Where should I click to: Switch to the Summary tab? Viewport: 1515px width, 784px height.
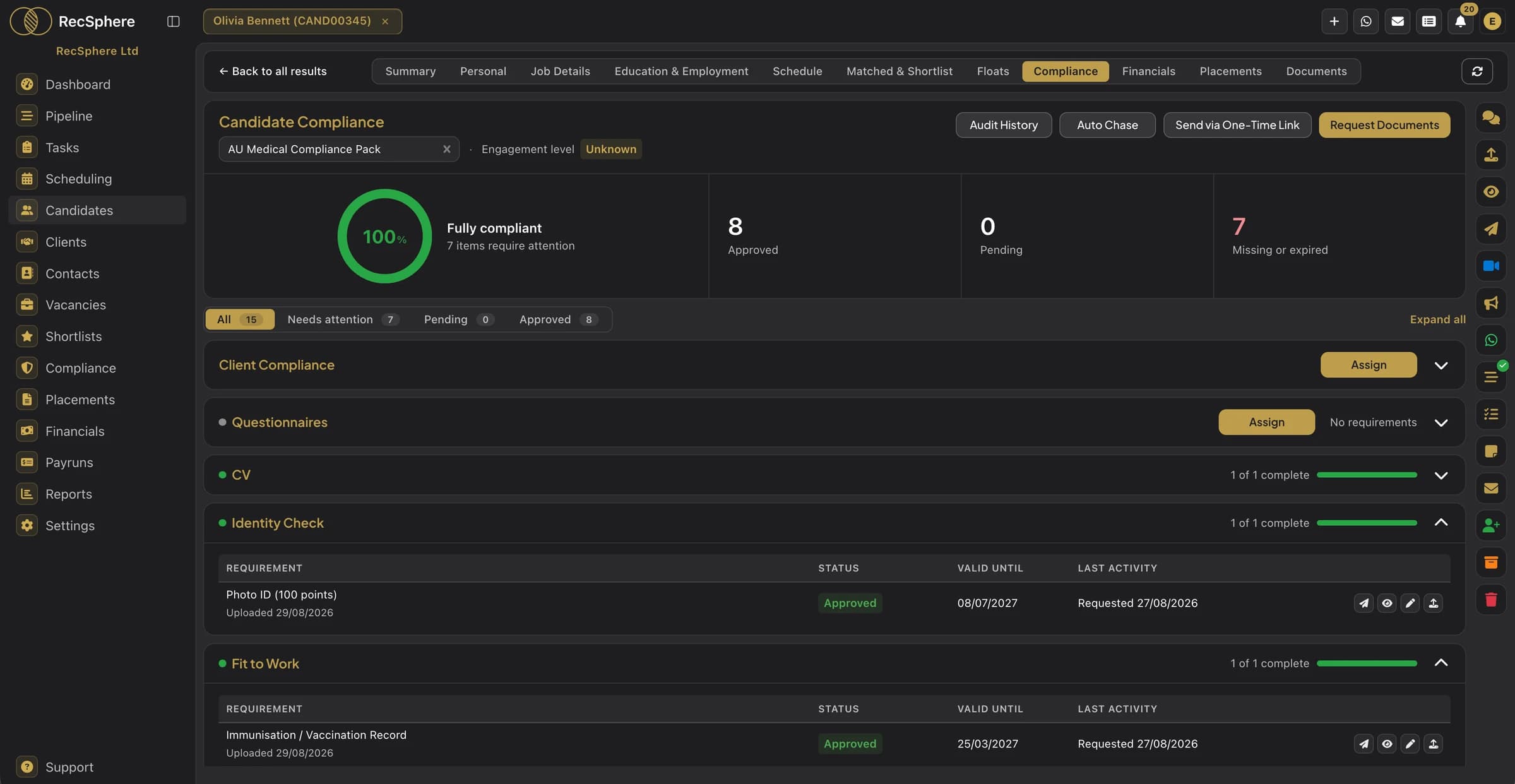(x=410, y=71)
